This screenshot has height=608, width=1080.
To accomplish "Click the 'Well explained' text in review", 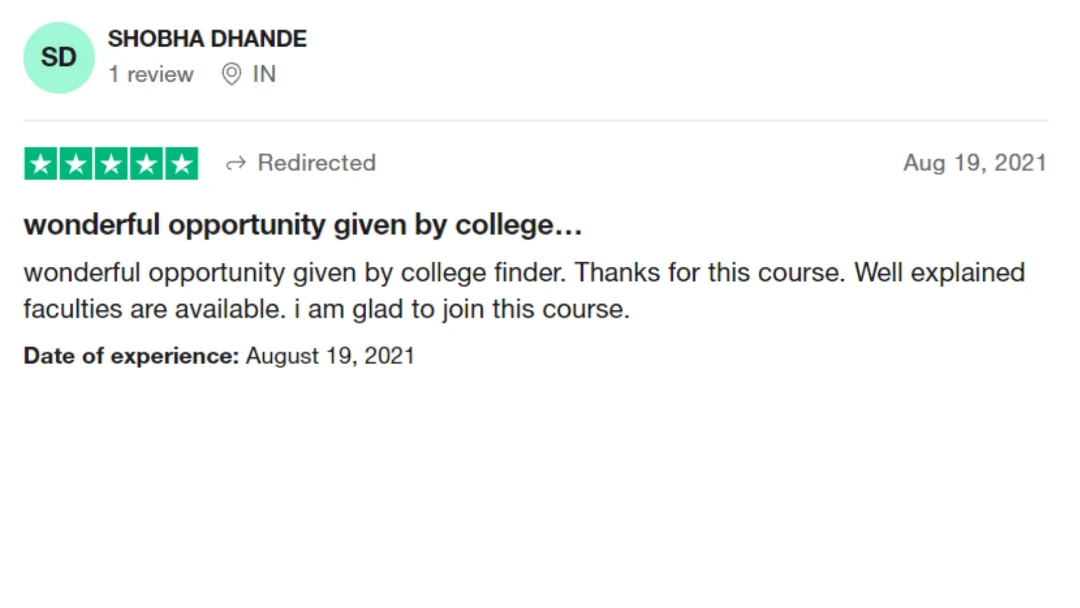I will [939, 273].
